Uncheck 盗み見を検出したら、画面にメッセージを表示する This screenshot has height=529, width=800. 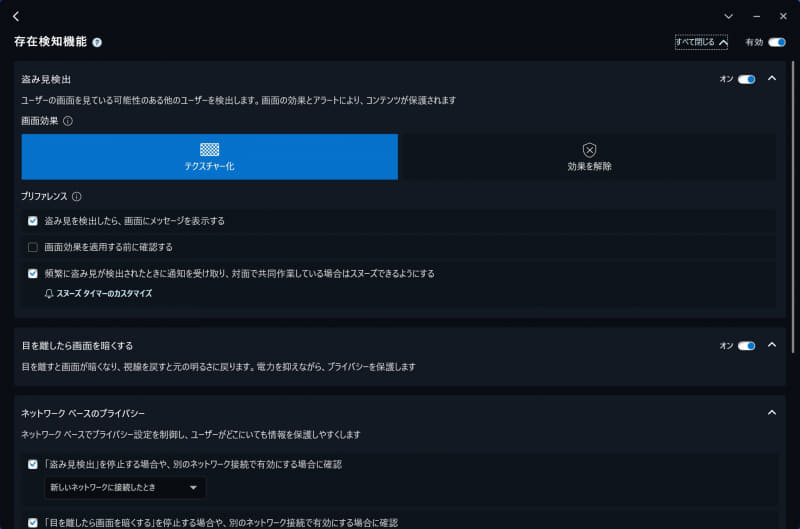(x=33, y=221)
